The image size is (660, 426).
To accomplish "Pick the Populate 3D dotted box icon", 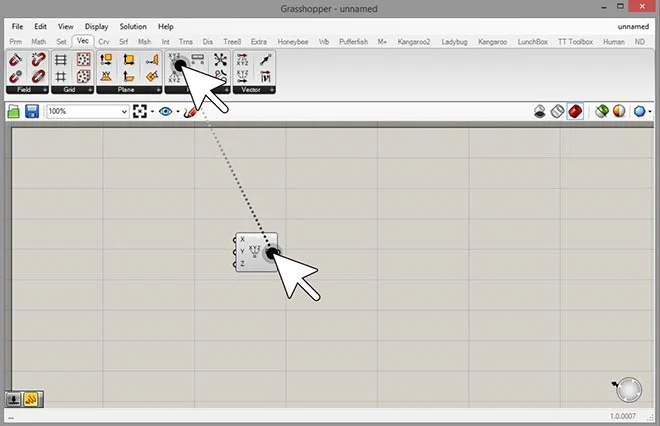I will (x=84, y=77).
